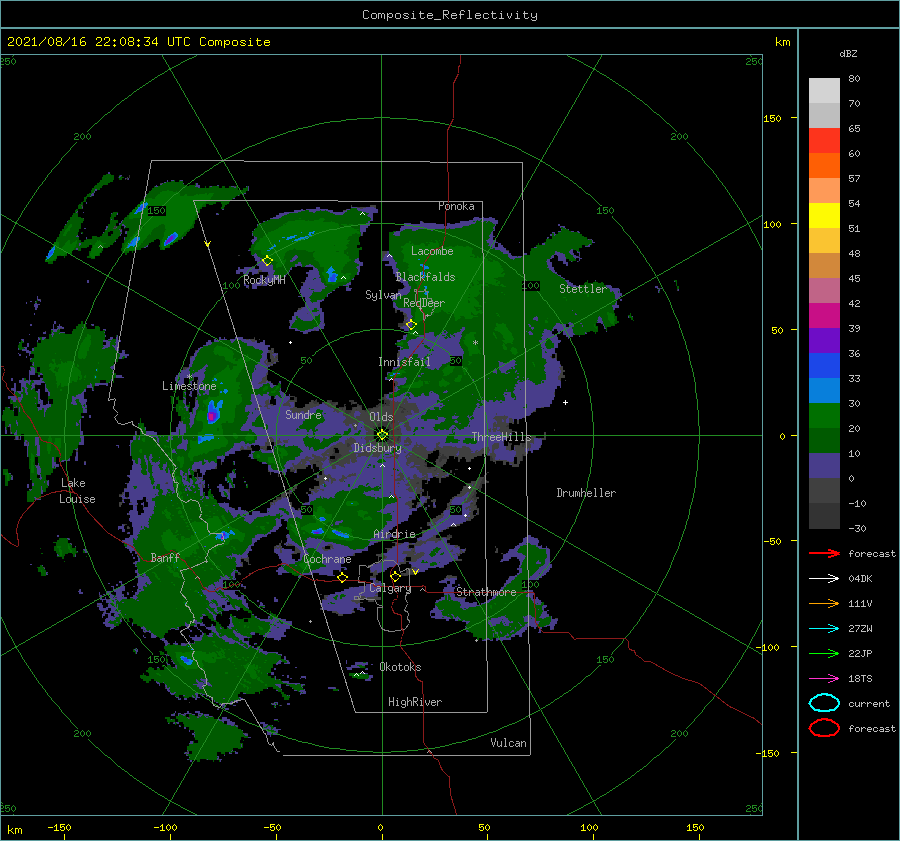900x841 pixels.
Task: Click the Composite_Reflectivity title
Action: pos(450,15)
